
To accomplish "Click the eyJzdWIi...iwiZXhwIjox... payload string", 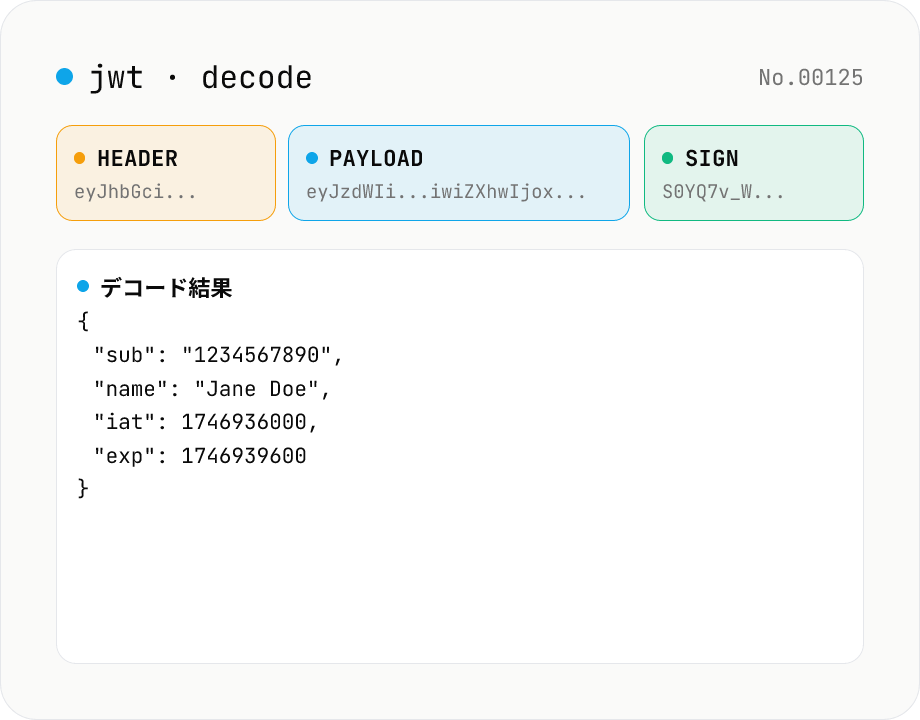I will click(446, 192).
